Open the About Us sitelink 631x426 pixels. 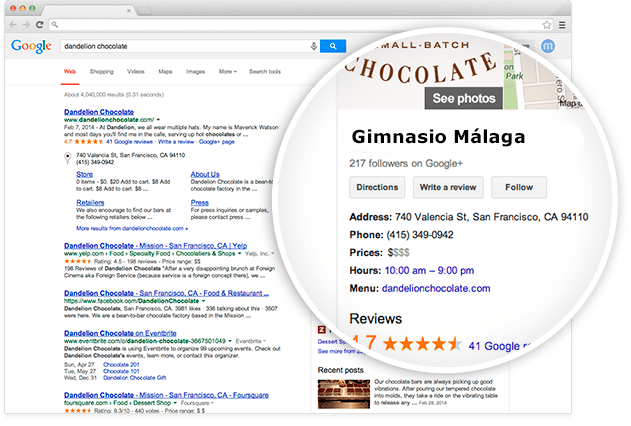pos(205,174)
